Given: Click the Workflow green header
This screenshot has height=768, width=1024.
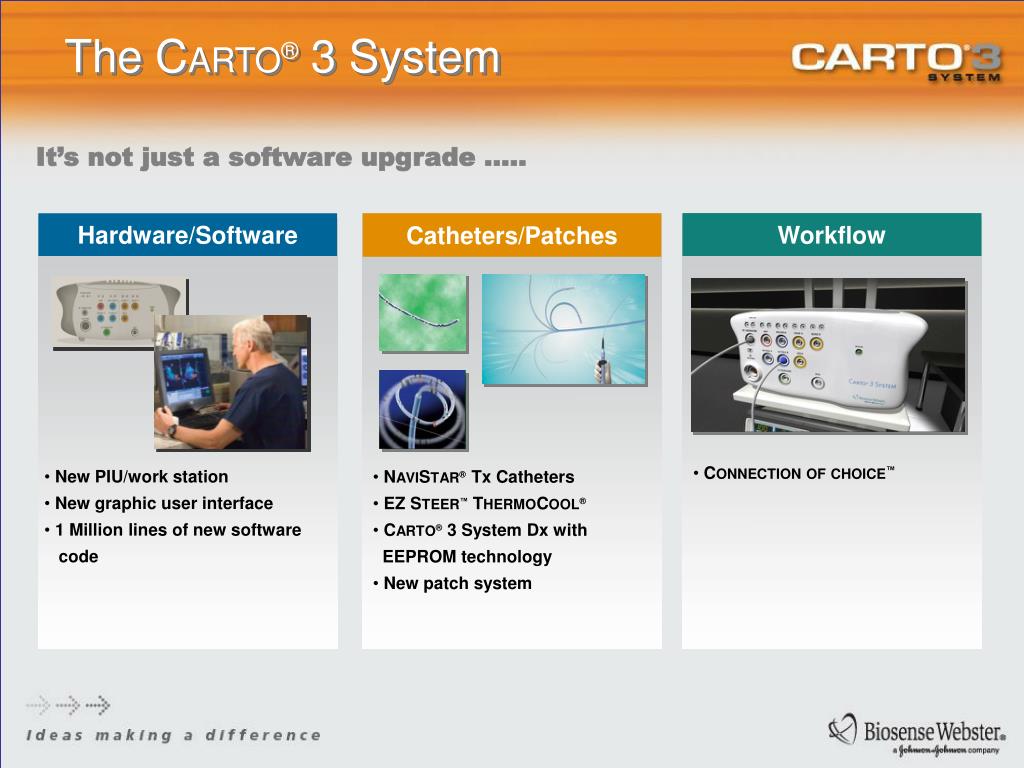Looking at the screenshot, I should coord(831,234).
